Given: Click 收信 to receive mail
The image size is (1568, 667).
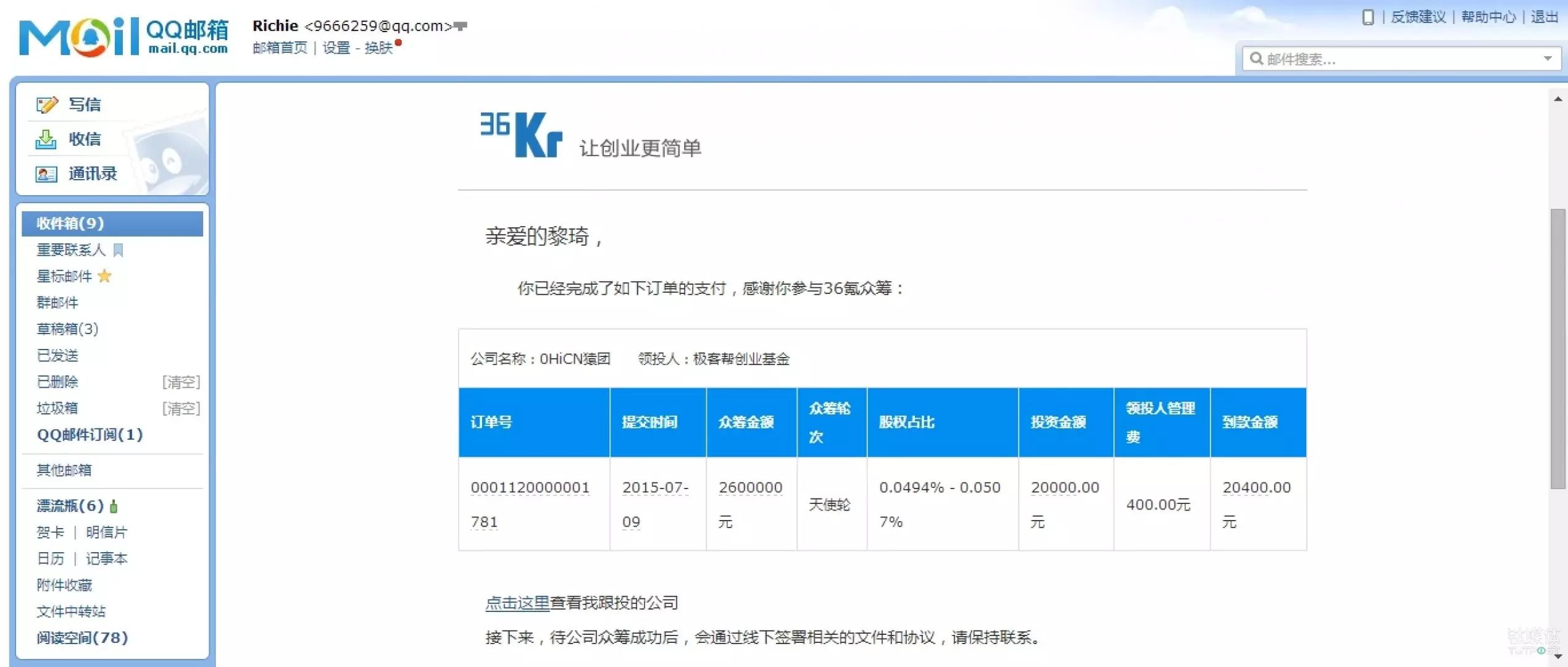Looking at the screenshot, I should (x=85, y=140).
